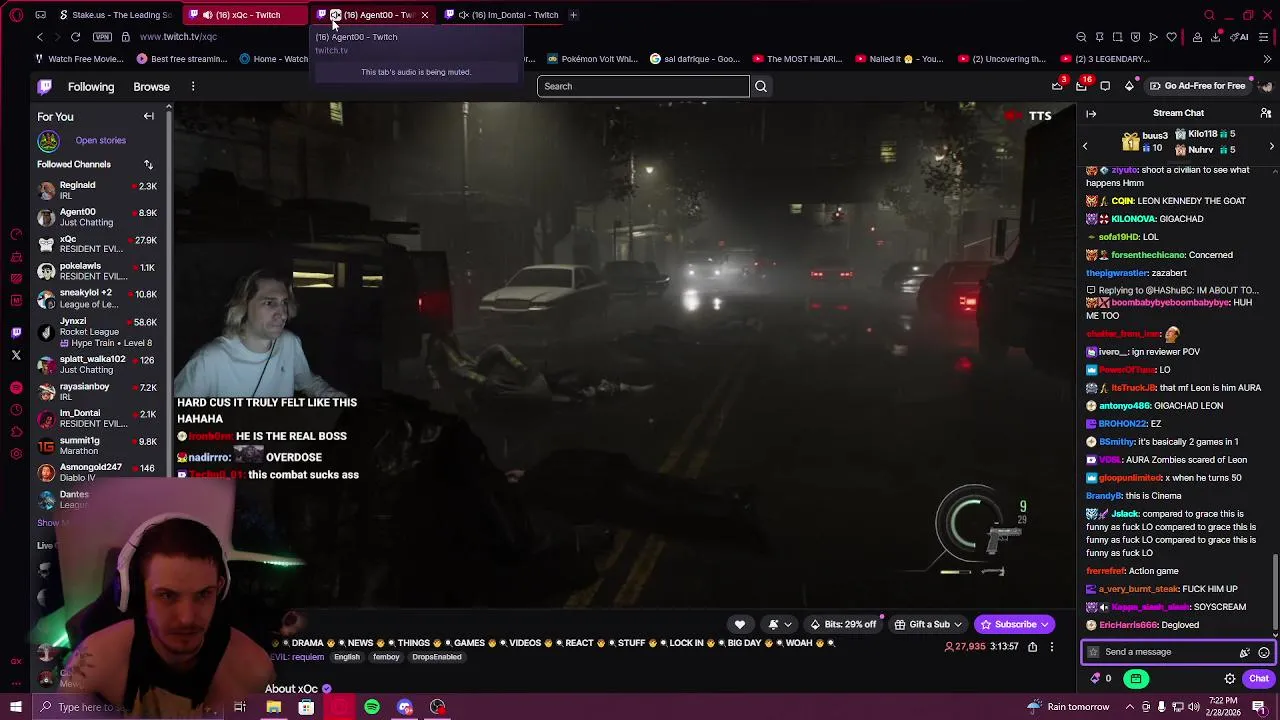Click the search magnifier button

(x=761, y=86)
